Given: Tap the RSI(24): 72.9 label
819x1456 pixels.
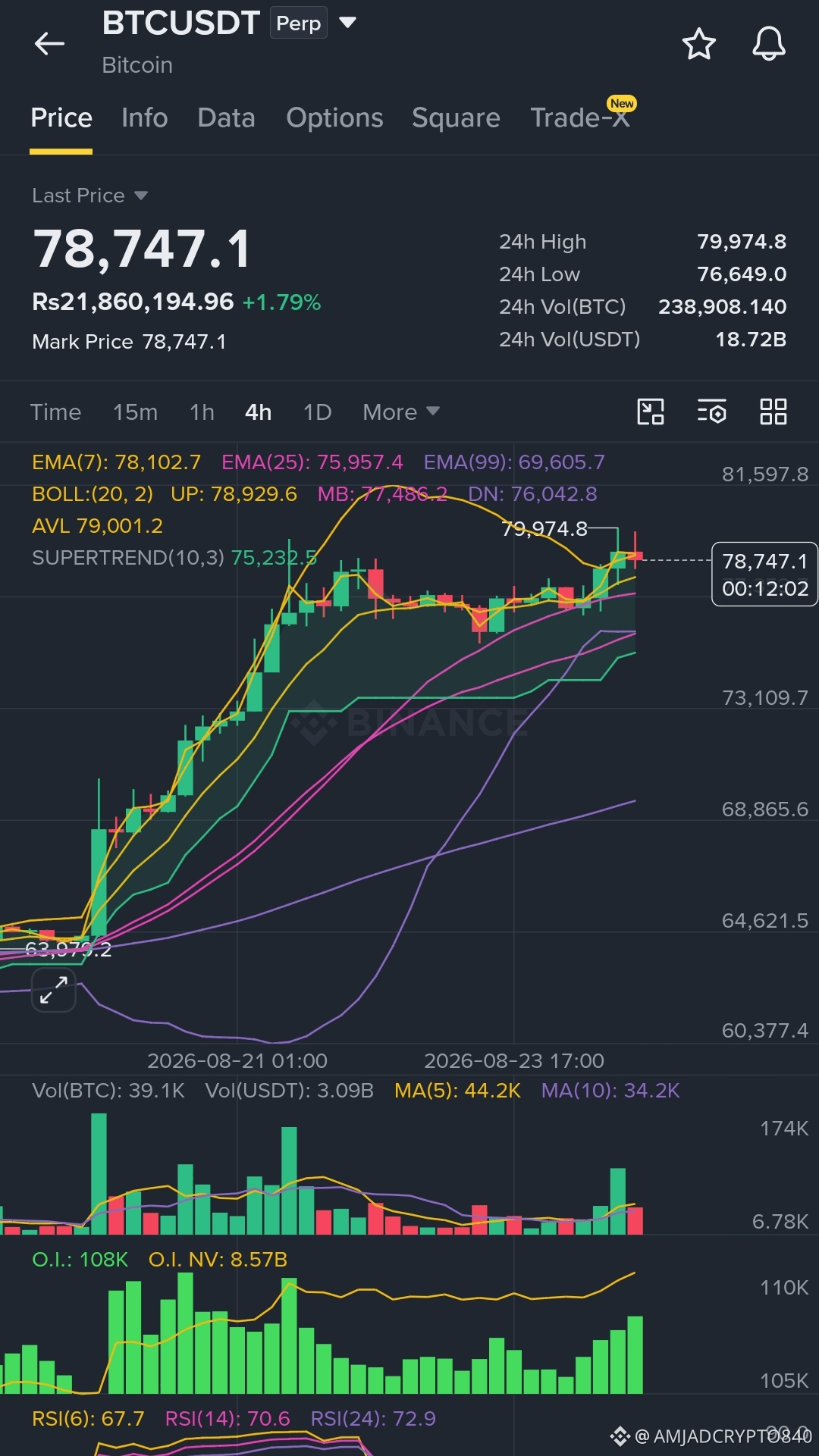Looking at the screenshot, I should click(x=373, y=1418).
